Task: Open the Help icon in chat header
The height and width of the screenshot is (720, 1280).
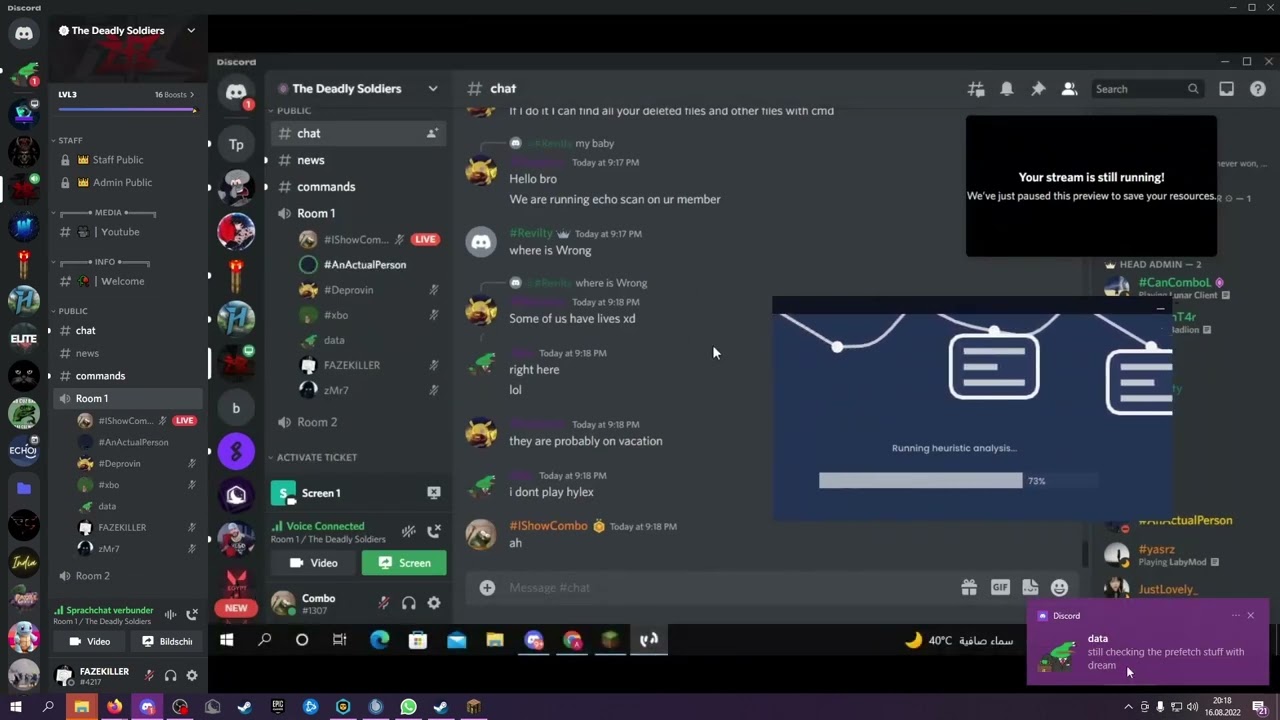Action: 1258,89
